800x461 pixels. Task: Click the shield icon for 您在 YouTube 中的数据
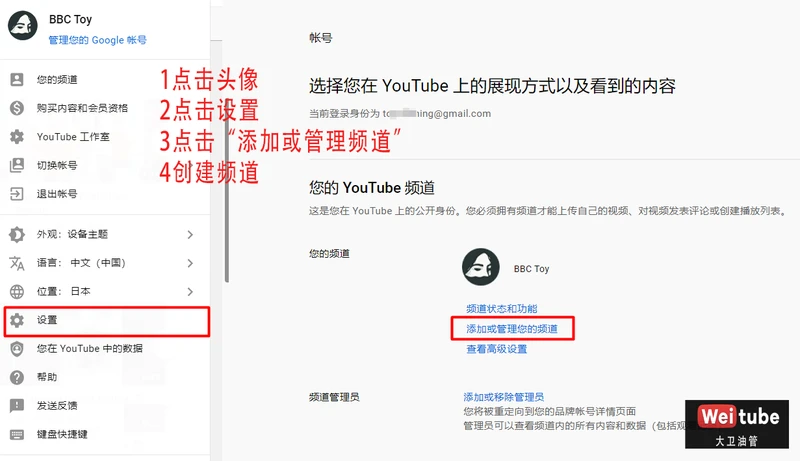point(17,349)
